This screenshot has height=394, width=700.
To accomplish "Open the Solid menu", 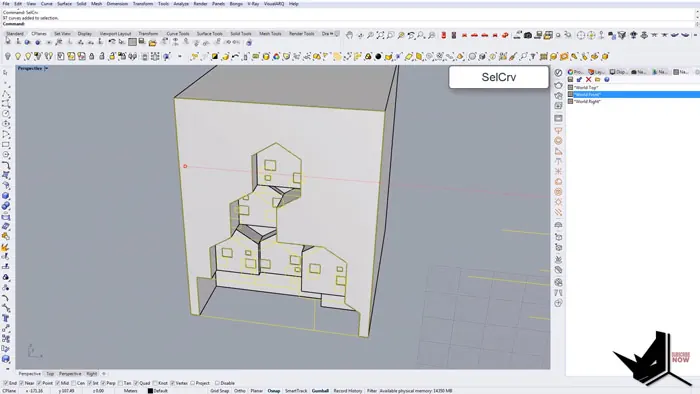I will pos(81,4).
